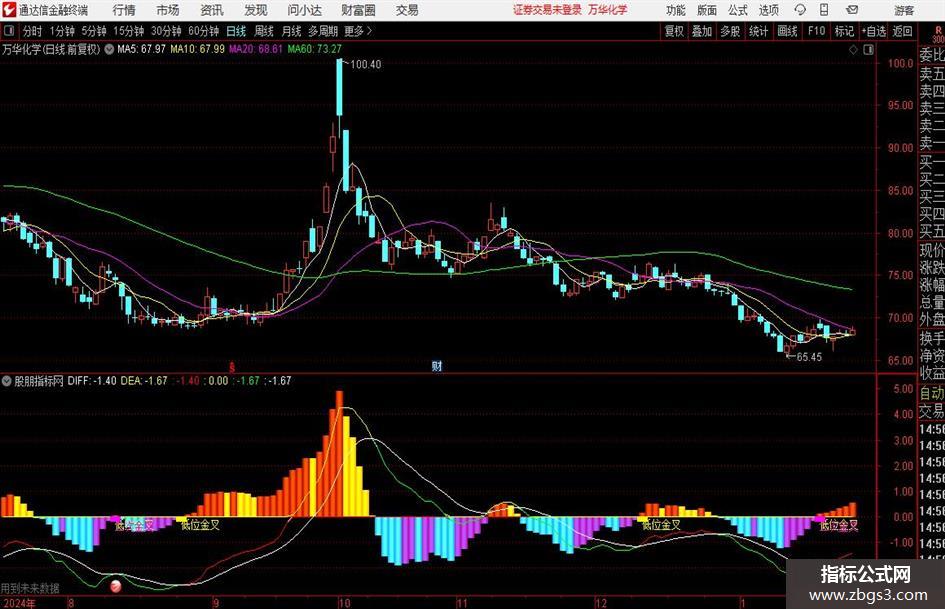Toggle the side panel icon beside the diamond
The height and width of the screenshot is (609, 945).
coord(868,49)
